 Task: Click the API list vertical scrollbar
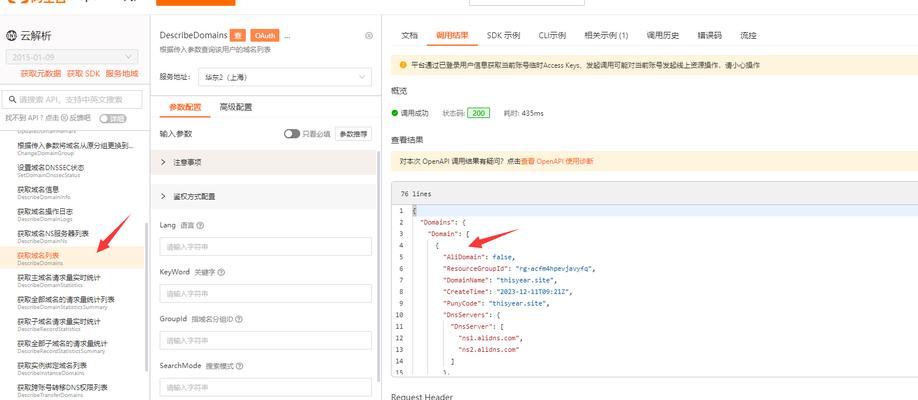(146, 296)
